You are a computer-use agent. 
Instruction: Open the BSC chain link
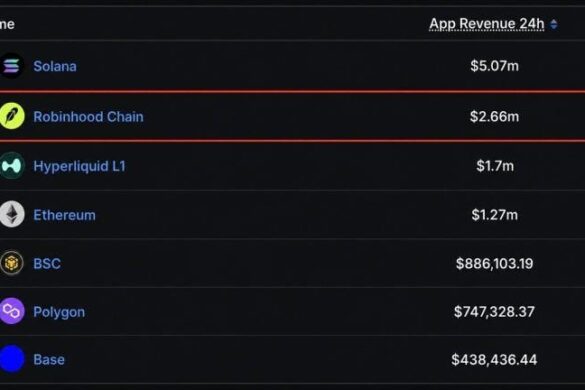pyautogui.click(x=47, y=264)
